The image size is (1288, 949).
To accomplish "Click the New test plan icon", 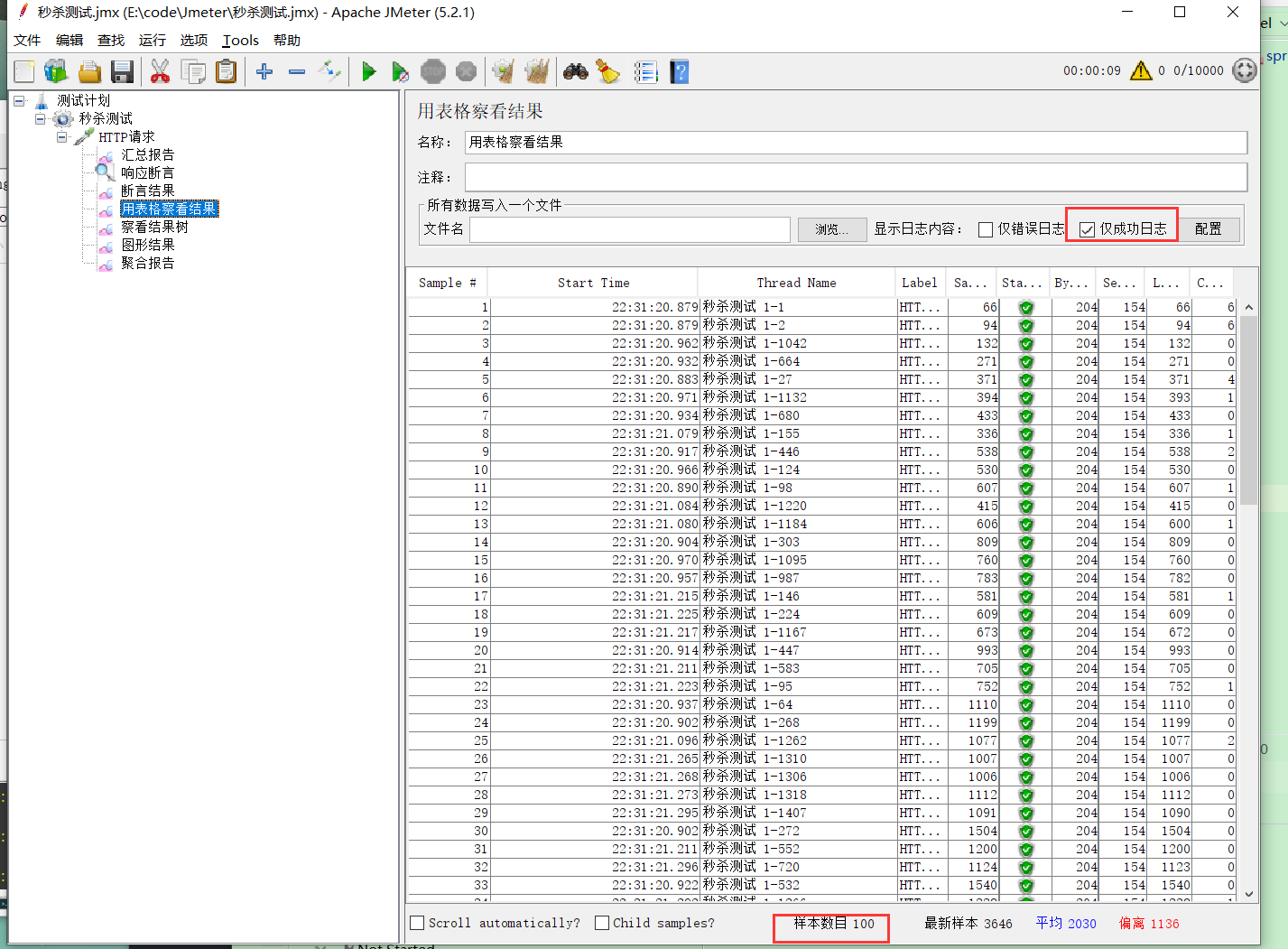I will pos(24,71).
